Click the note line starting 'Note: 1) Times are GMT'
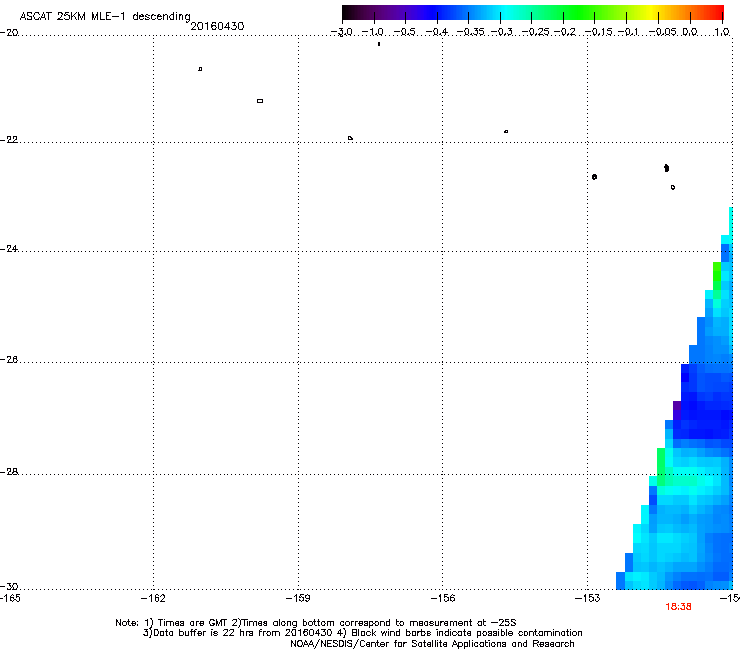 point(316,623)
